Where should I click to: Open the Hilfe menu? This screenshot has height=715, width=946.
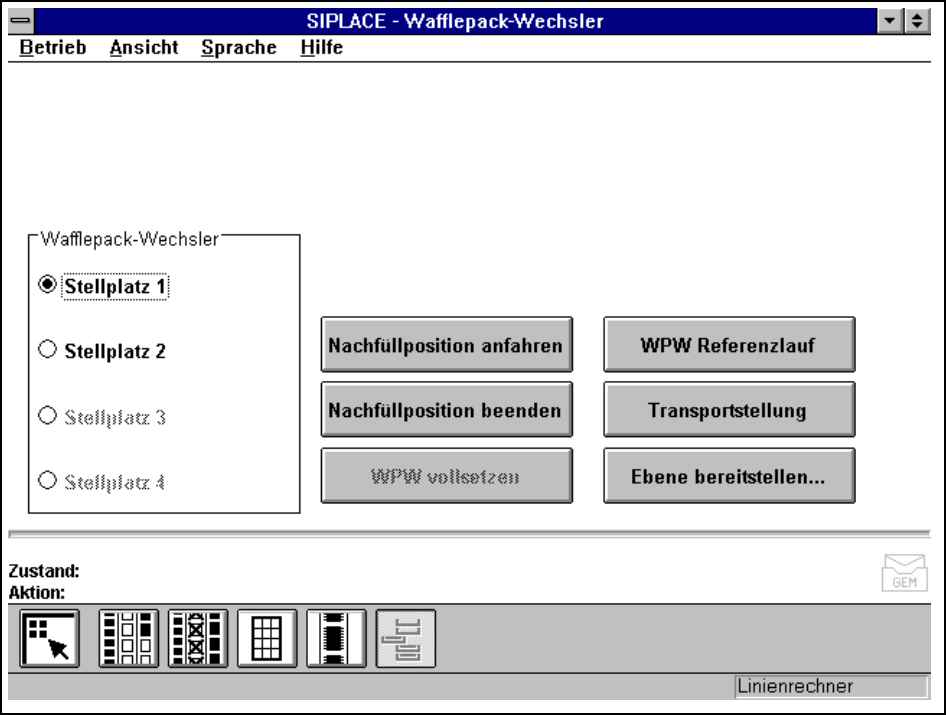pos(322,47)
